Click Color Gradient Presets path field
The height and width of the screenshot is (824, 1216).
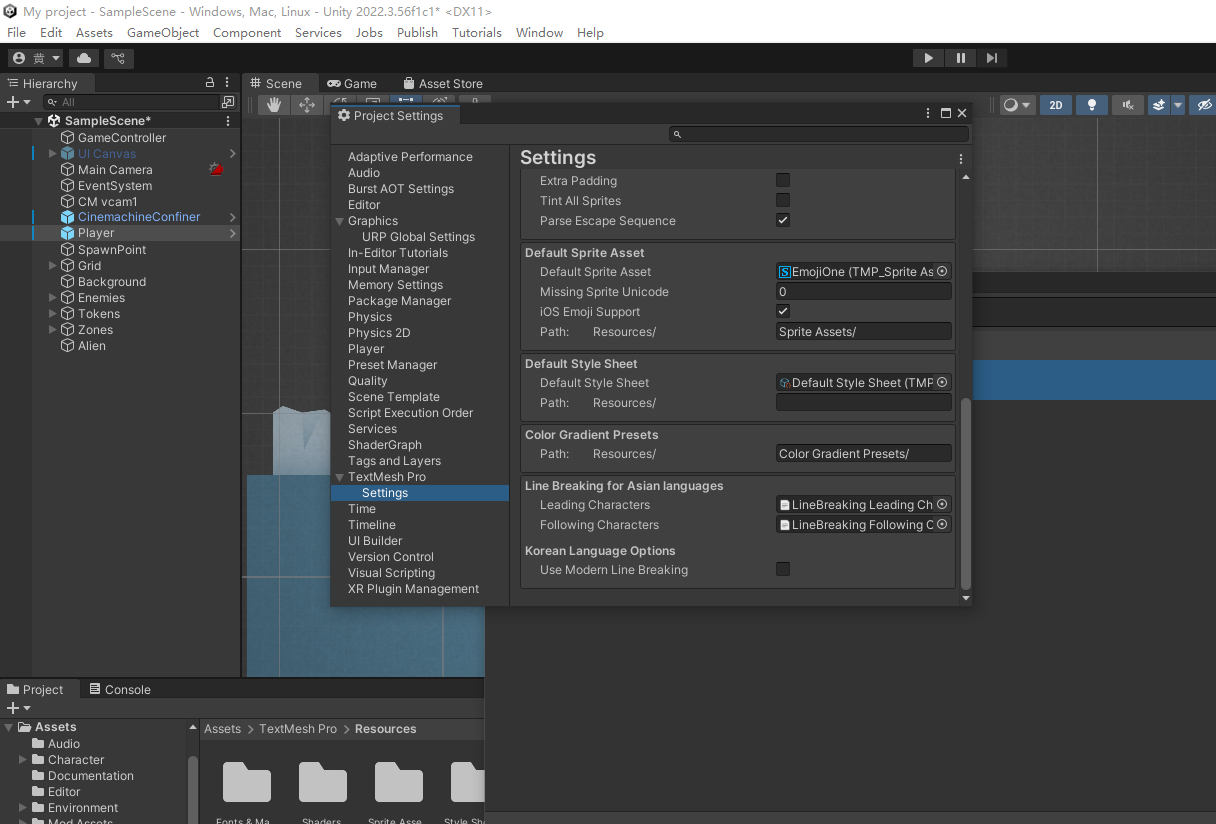click(864, 453)
